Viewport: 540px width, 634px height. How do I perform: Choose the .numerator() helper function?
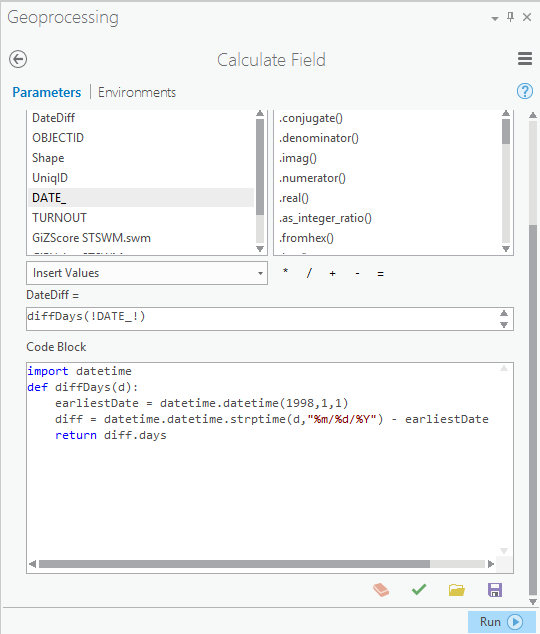click(312, 178)
